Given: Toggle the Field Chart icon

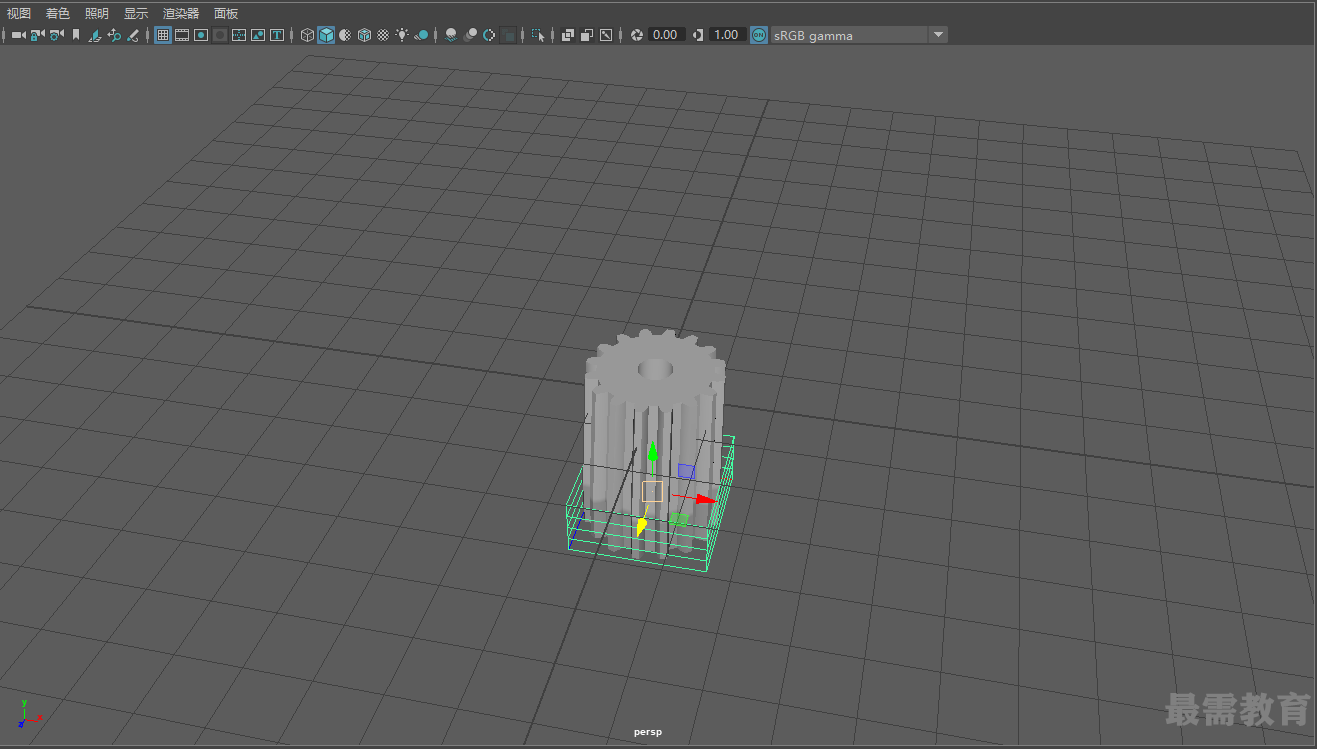Looking at the screenshot, I should click(239, 35).
